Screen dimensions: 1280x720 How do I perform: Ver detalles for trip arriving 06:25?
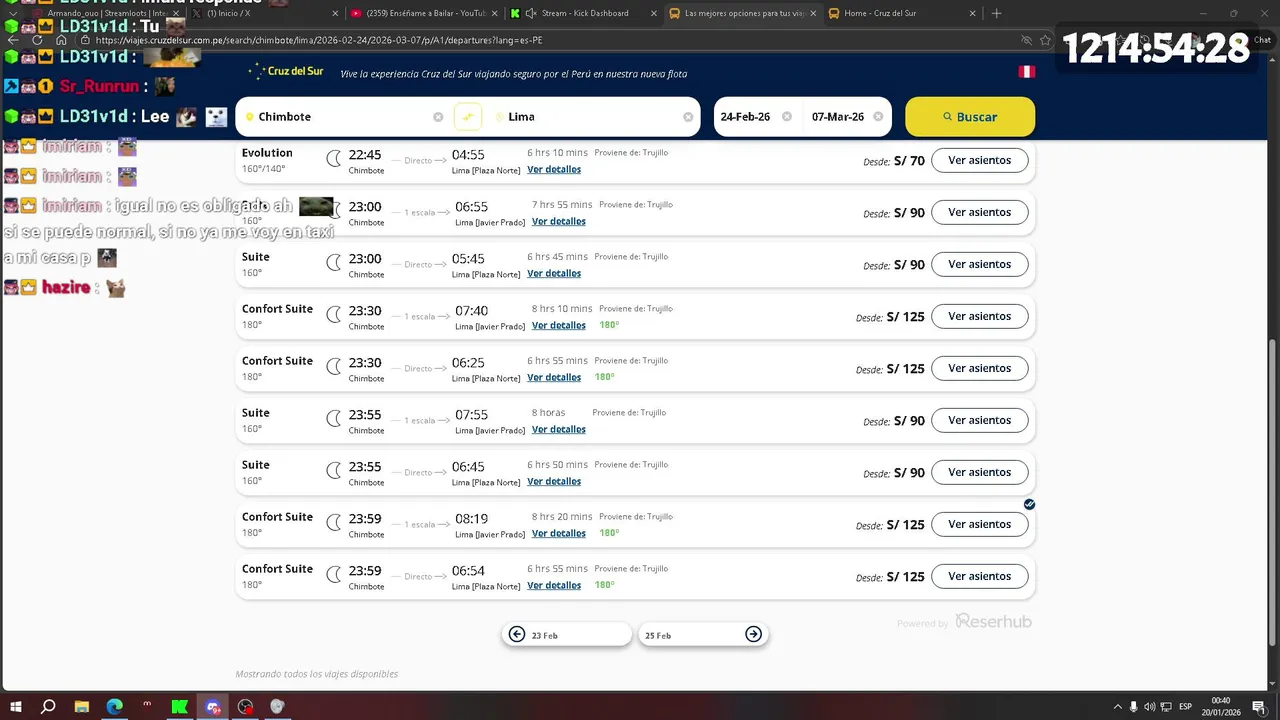[x=554, y=378]
